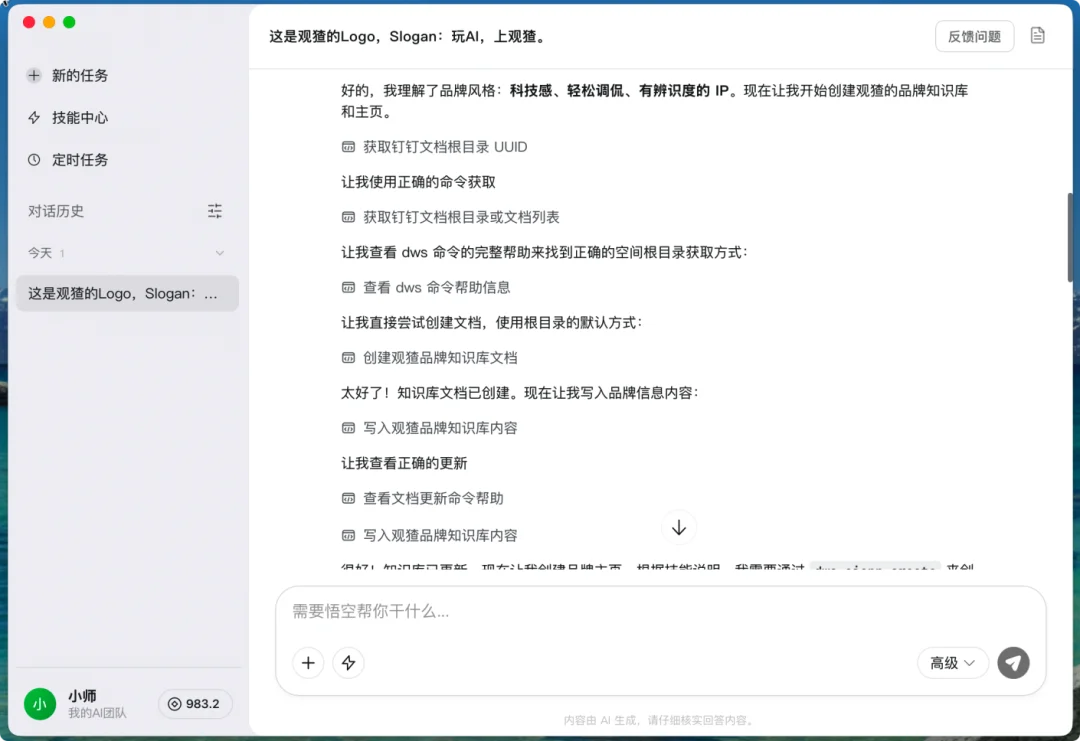The image size is (1080, 741).
Task: Collapse the 今天 conversation group
Action: [x=220, y=253]
